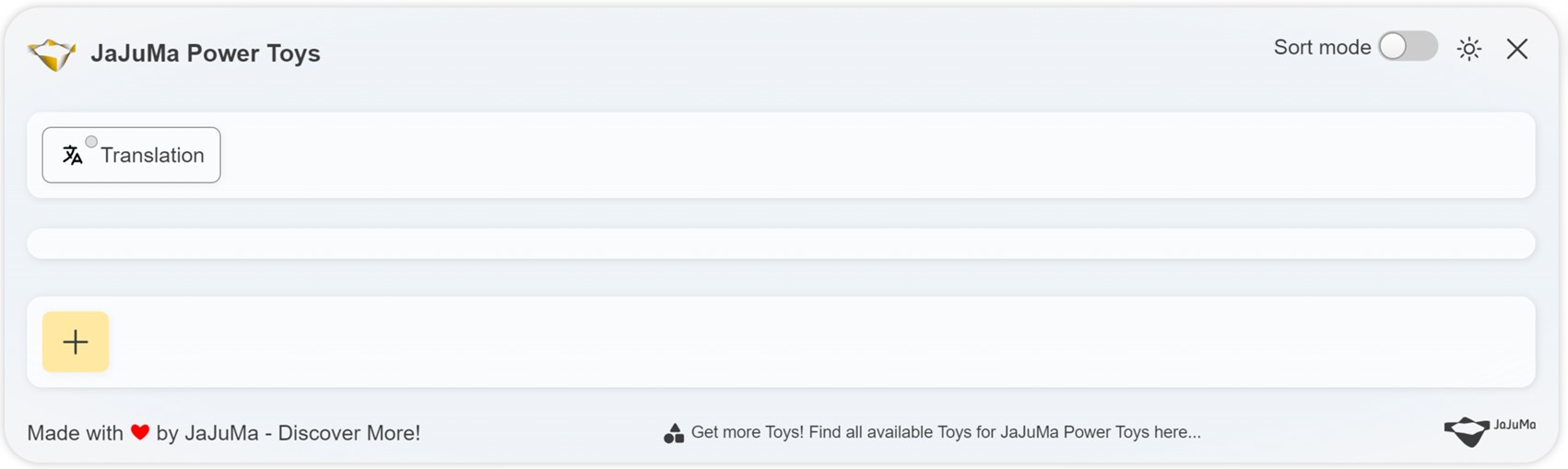Click the plus icon to add a toy
Image resolution: width=1568 pixels, height=469 pixels.
pos(76,342)
